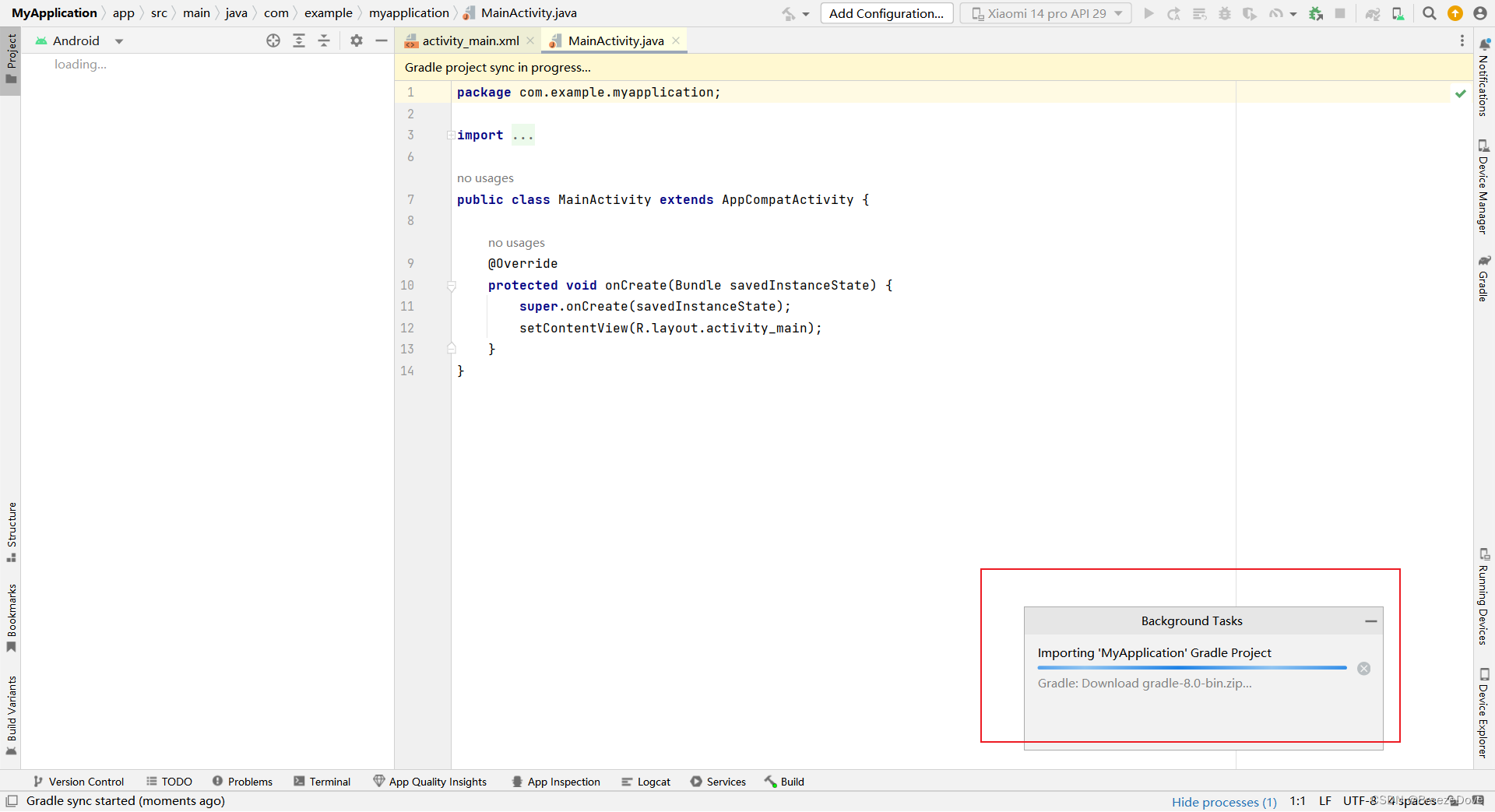This screenshot has width=1495, height=812.
Task: Open Device Manager from the top toolbar icon
Action: tap(1398, 13)
